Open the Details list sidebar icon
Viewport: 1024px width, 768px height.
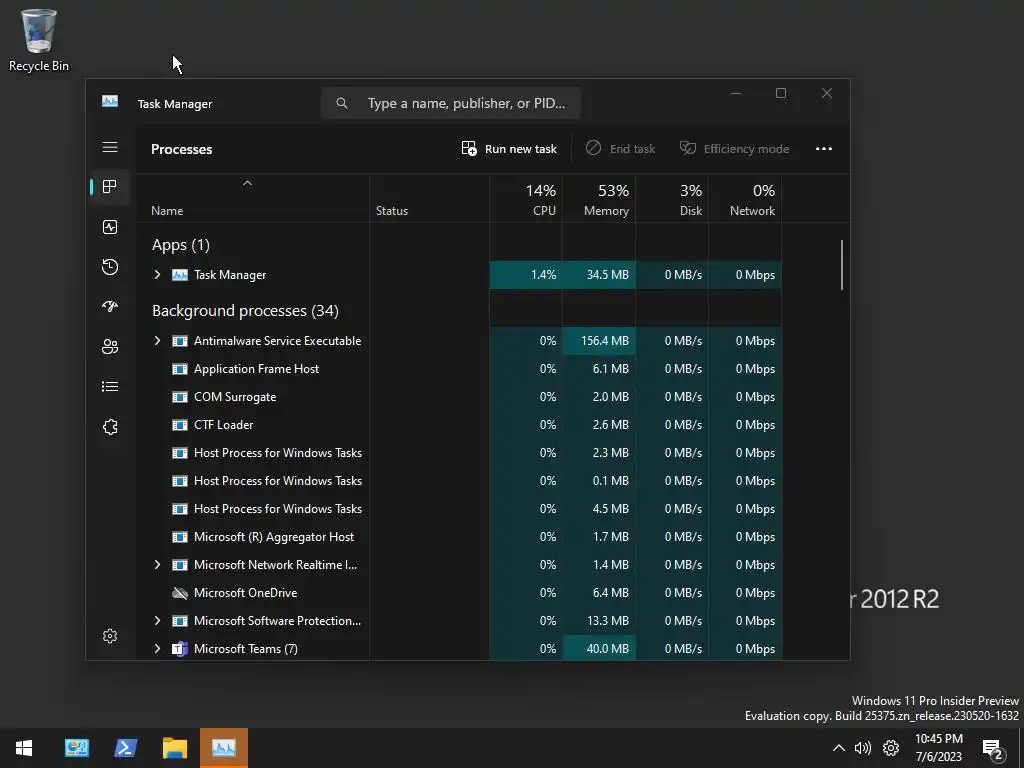pos(110,387)
